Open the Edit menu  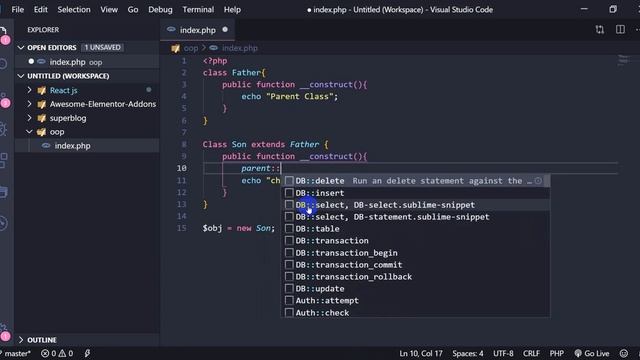coord(40,9)
